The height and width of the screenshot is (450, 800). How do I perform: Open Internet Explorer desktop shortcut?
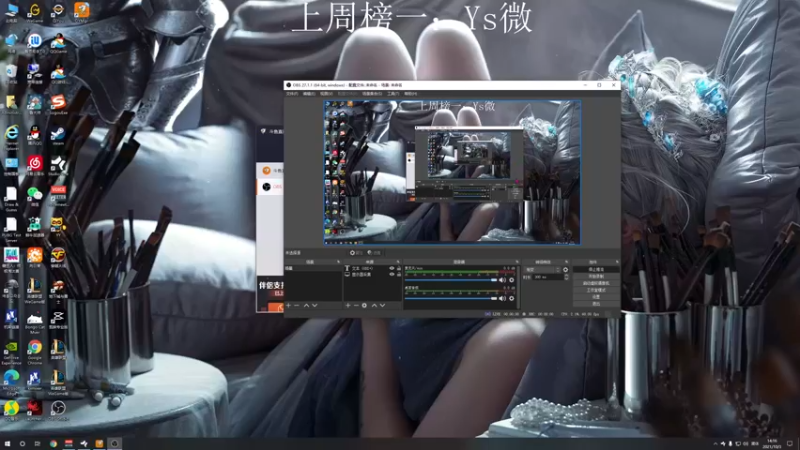[11, 136]
